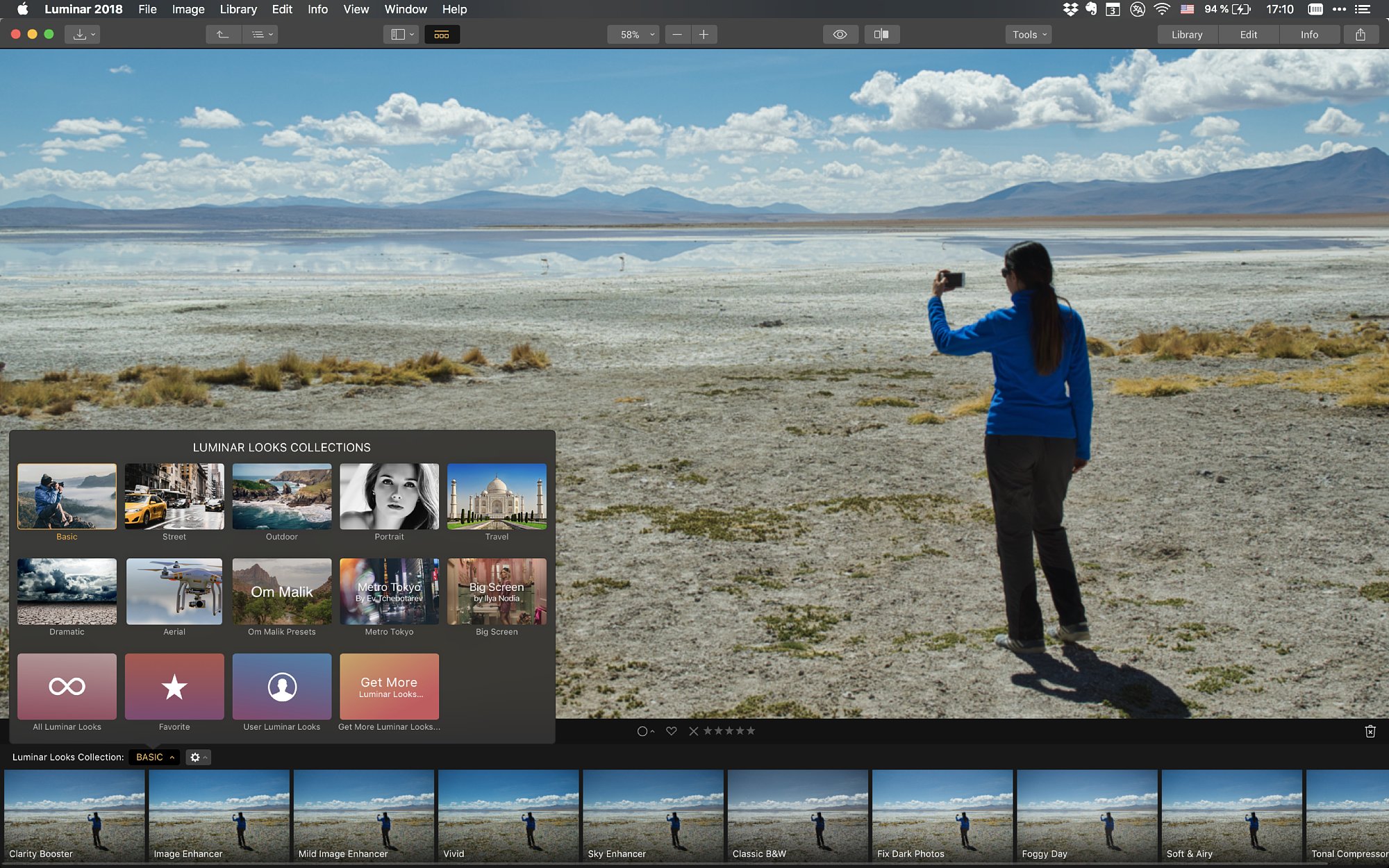
Task: Toggle the before/after compare view icon
Action: pos(882,34)
